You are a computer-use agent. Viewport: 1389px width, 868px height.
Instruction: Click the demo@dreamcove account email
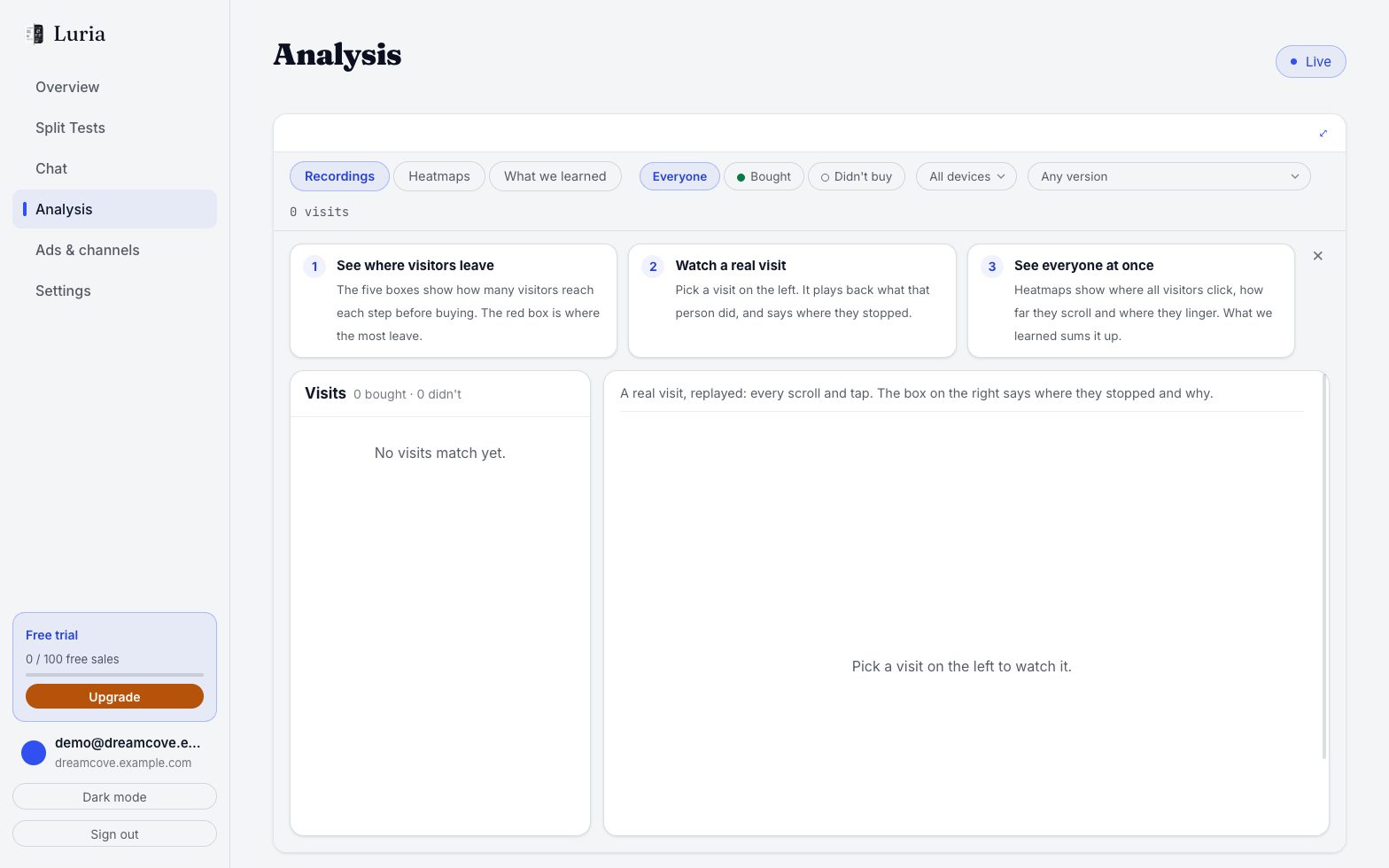(x=128, y=743)
